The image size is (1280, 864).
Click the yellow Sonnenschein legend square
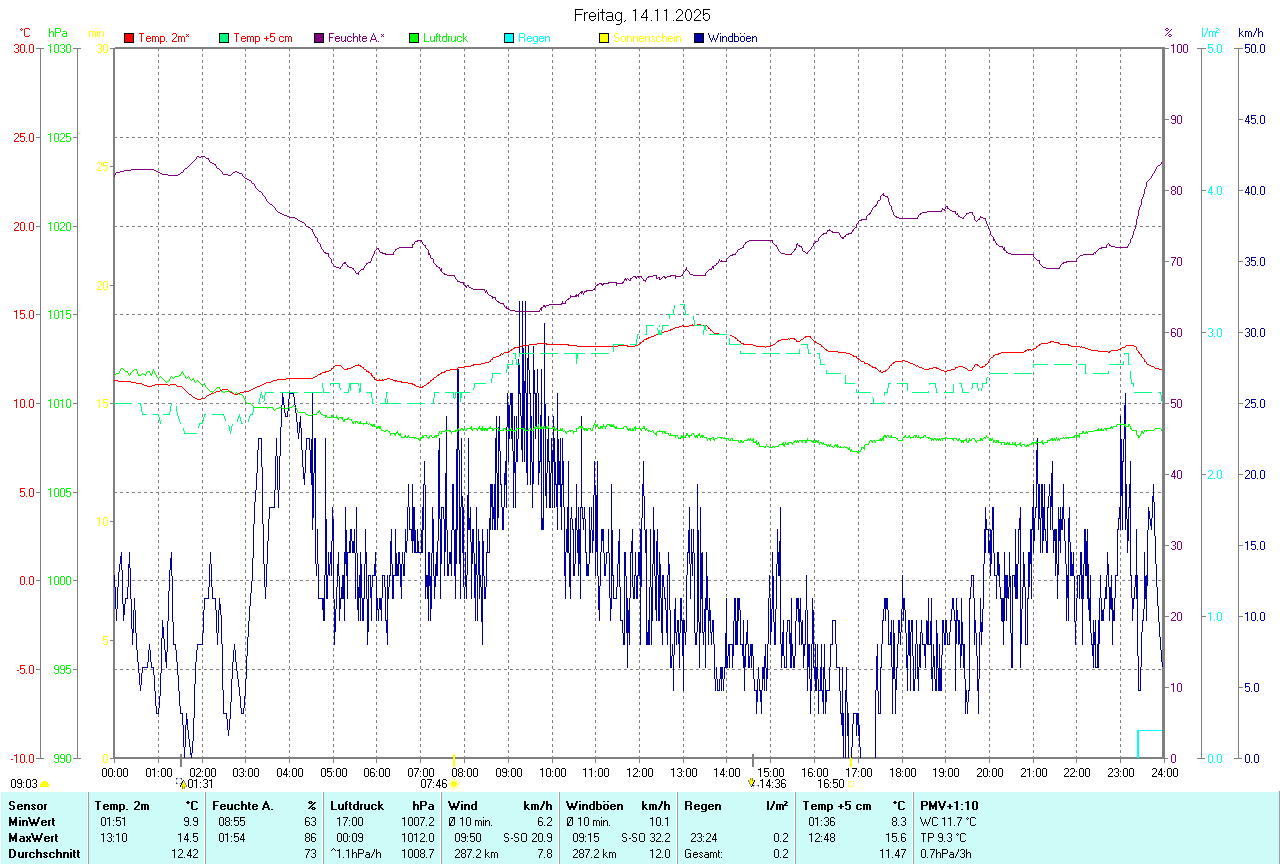tap(604, 38)
